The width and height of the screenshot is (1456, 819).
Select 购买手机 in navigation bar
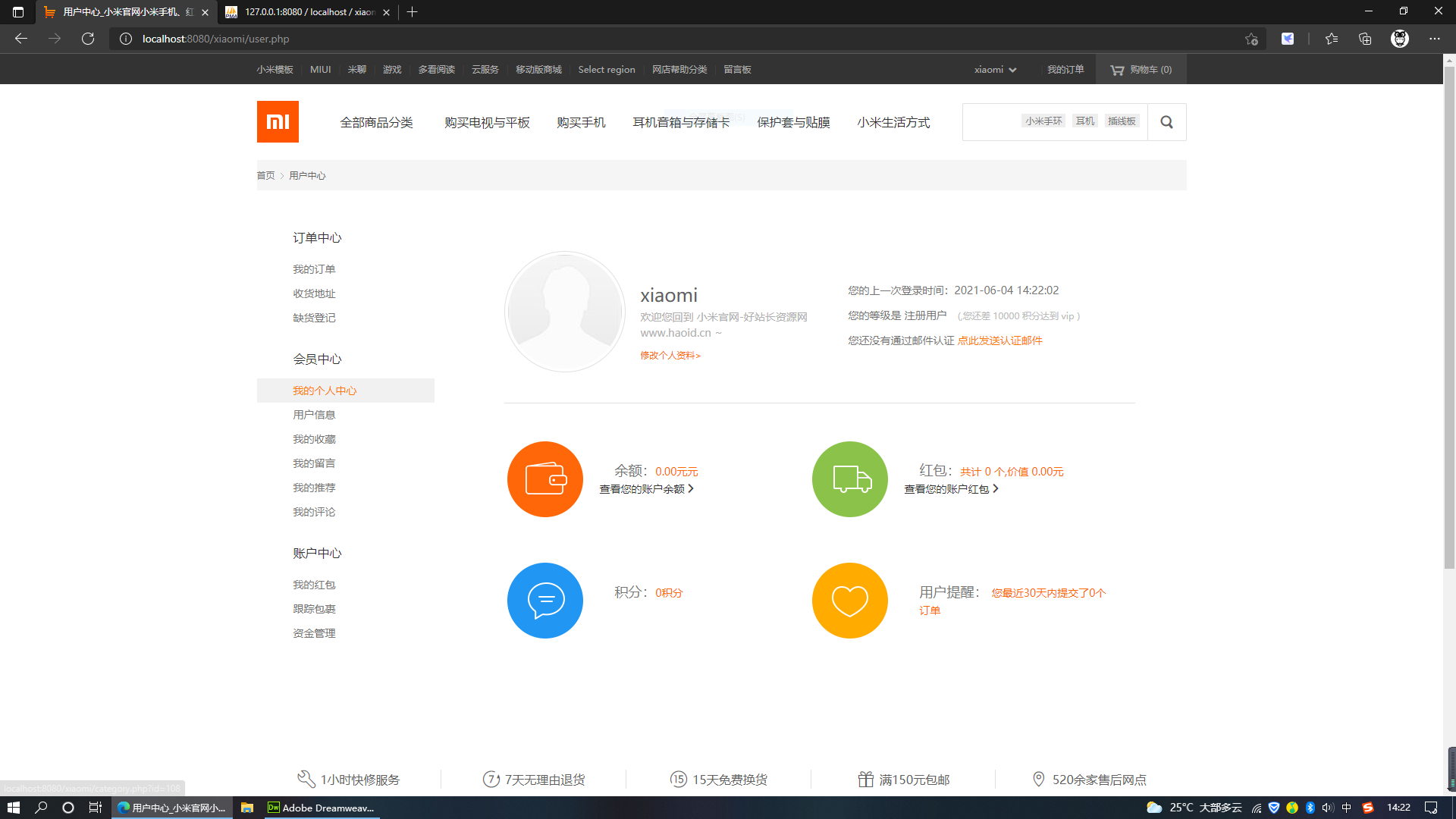click(581, 122)
